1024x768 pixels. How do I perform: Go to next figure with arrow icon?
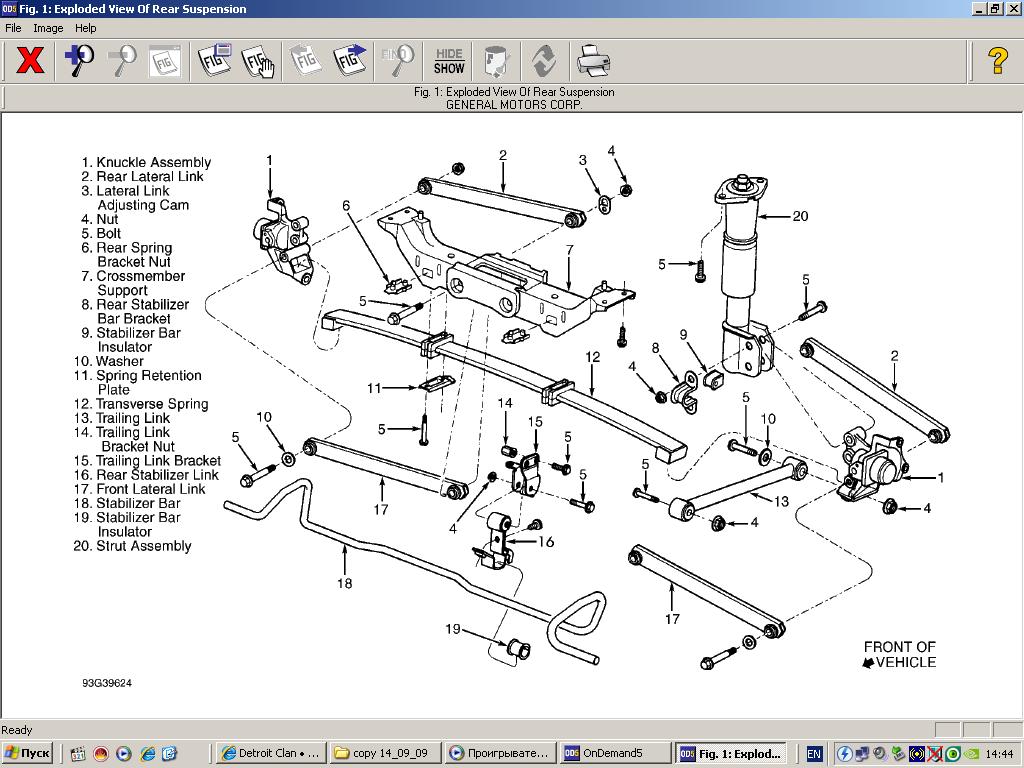click(x=350, y=61)
